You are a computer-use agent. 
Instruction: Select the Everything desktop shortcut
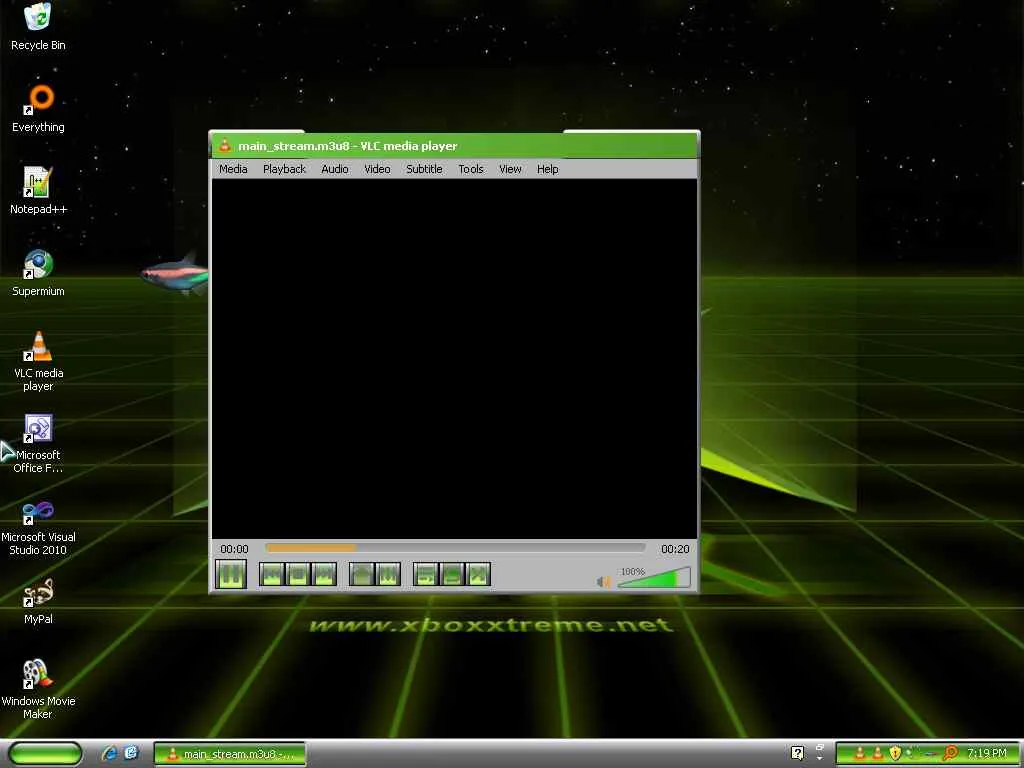[38, 109]
